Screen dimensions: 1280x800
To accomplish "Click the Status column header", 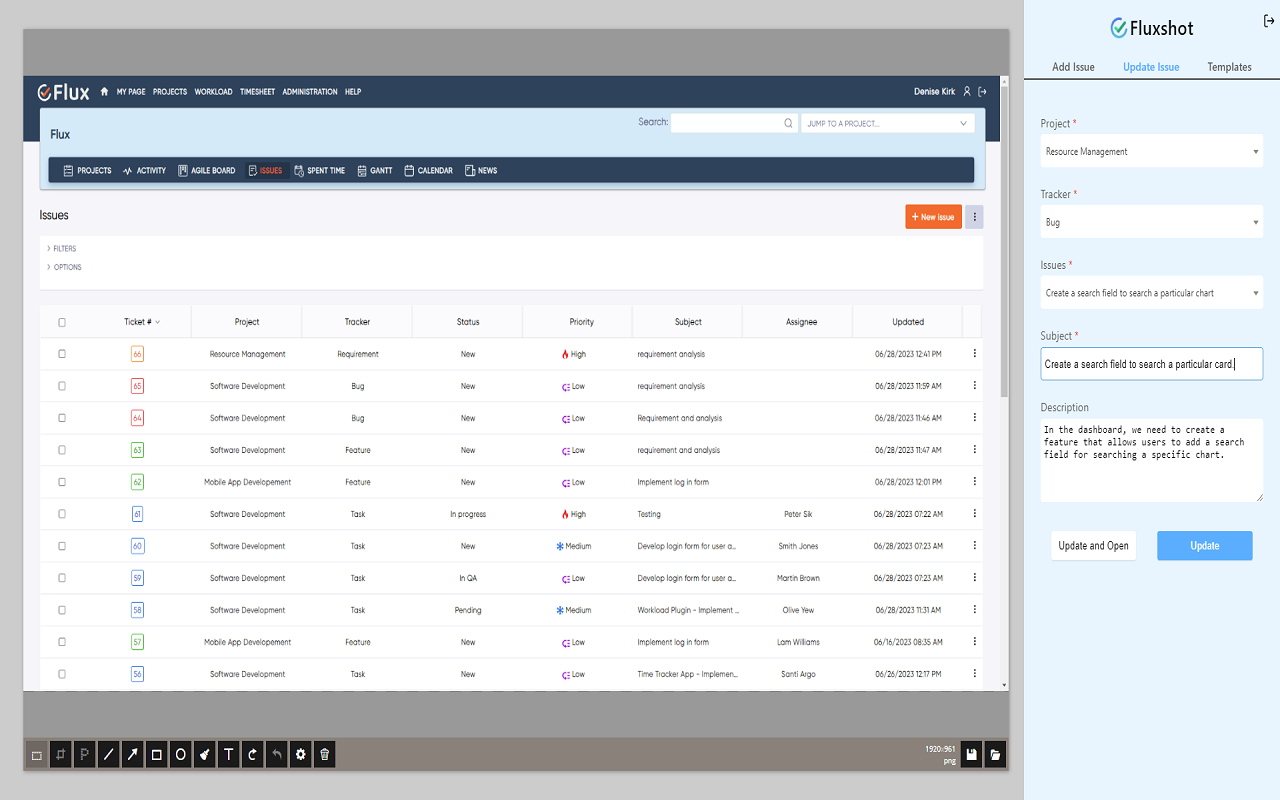I will [468, 322].
